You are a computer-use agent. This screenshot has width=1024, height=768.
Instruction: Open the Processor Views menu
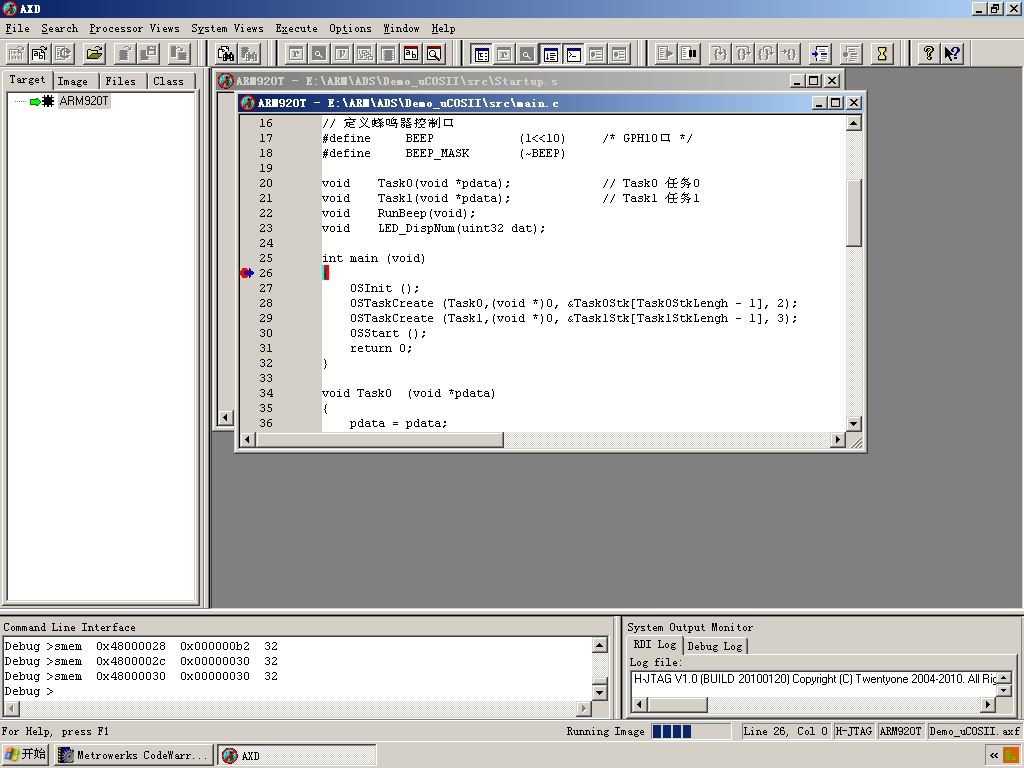tap(134, 28)
